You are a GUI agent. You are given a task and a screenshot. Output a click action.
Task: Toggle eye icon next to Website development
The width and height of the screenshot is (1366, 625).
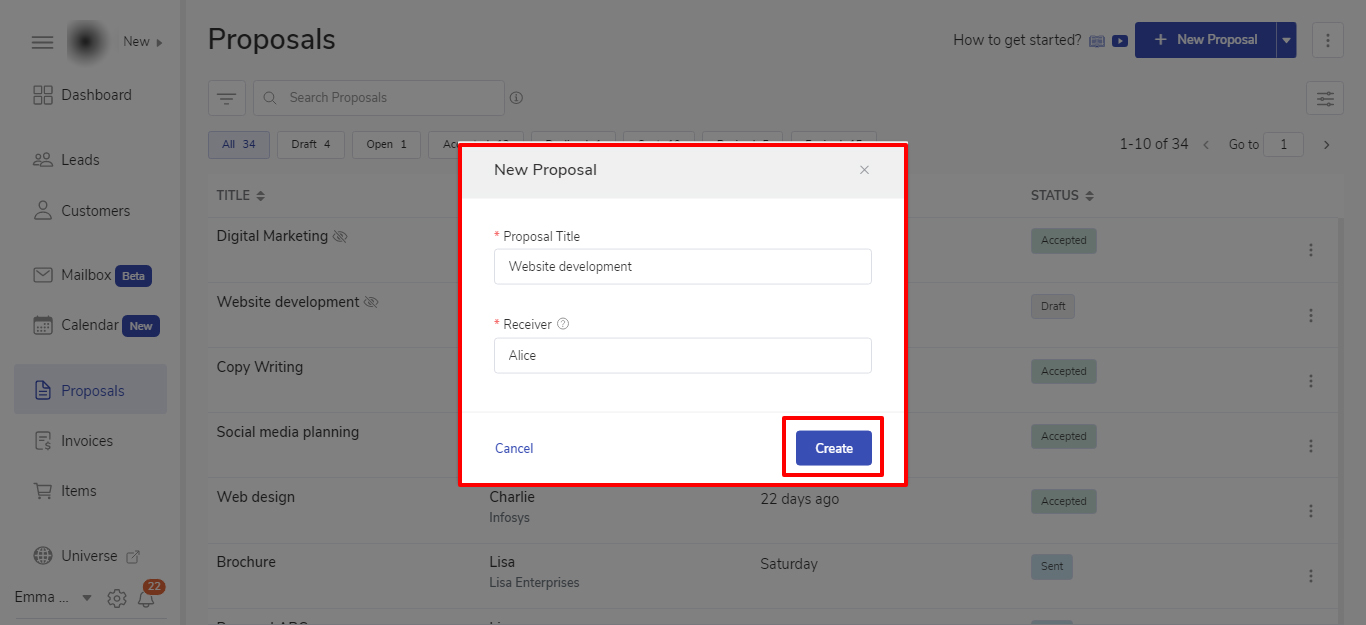pyautogui.click(x=371, y=302)
